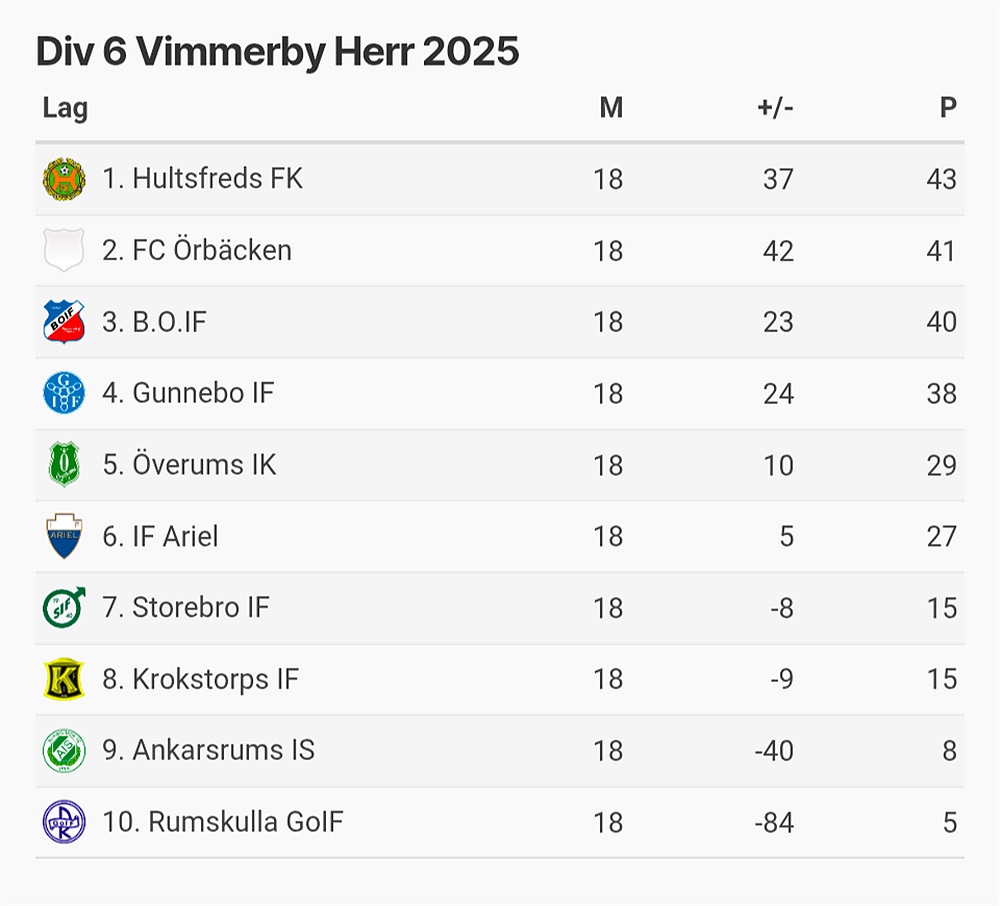Click the Hultsfreds FK club crest
The height and width of the screenshot is (906, 1000).
click(64, 179)
